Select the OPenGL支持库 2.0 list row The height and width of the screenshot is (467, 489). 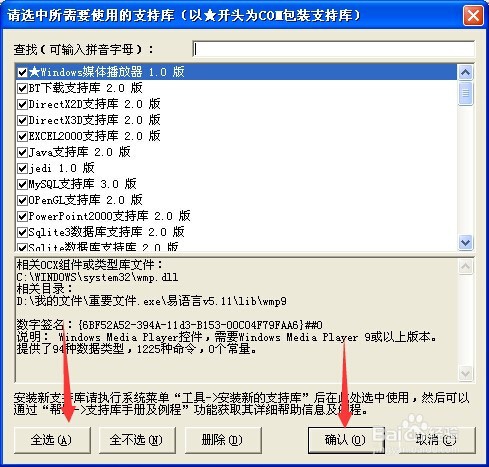click(x=237, y=200)
